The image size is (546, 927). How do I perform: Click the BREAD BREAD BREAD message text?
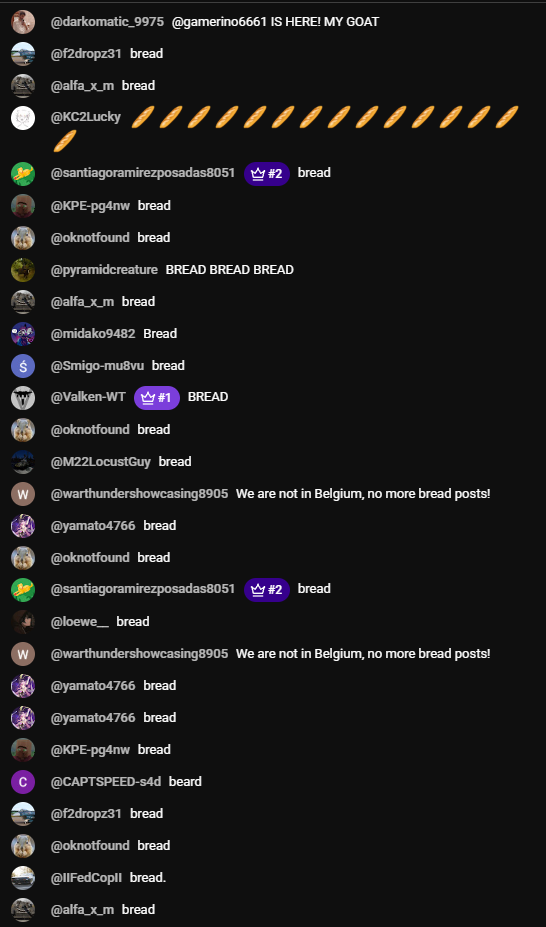coord(229,270)
